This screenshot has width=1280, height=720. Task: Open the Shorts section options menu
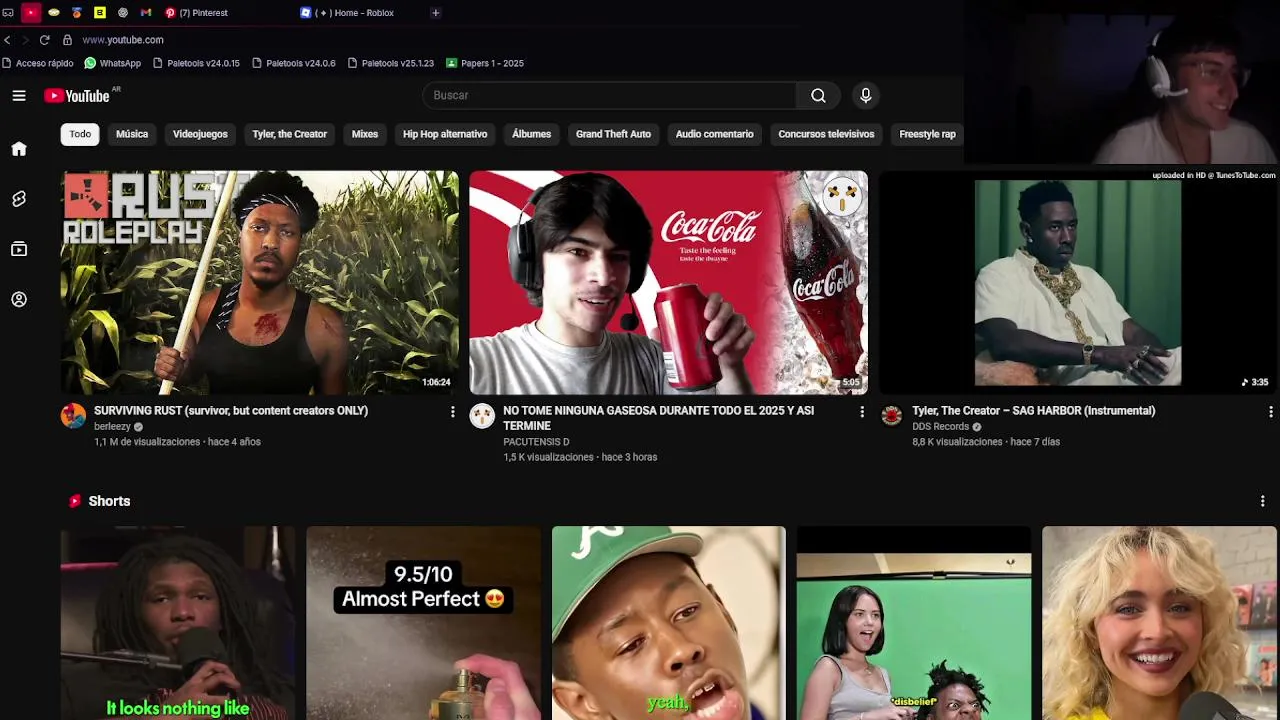(1262, 501)
